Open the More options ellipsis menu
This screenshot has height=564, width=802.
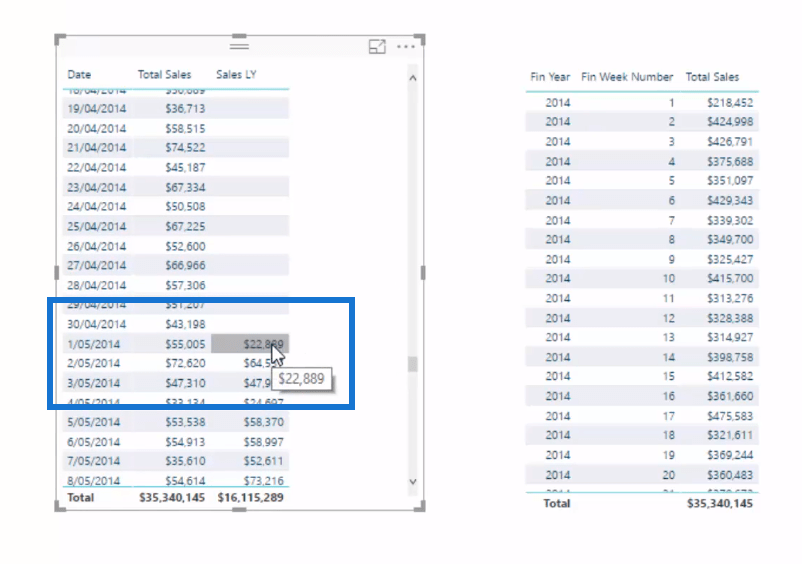[x=405, y=47]
